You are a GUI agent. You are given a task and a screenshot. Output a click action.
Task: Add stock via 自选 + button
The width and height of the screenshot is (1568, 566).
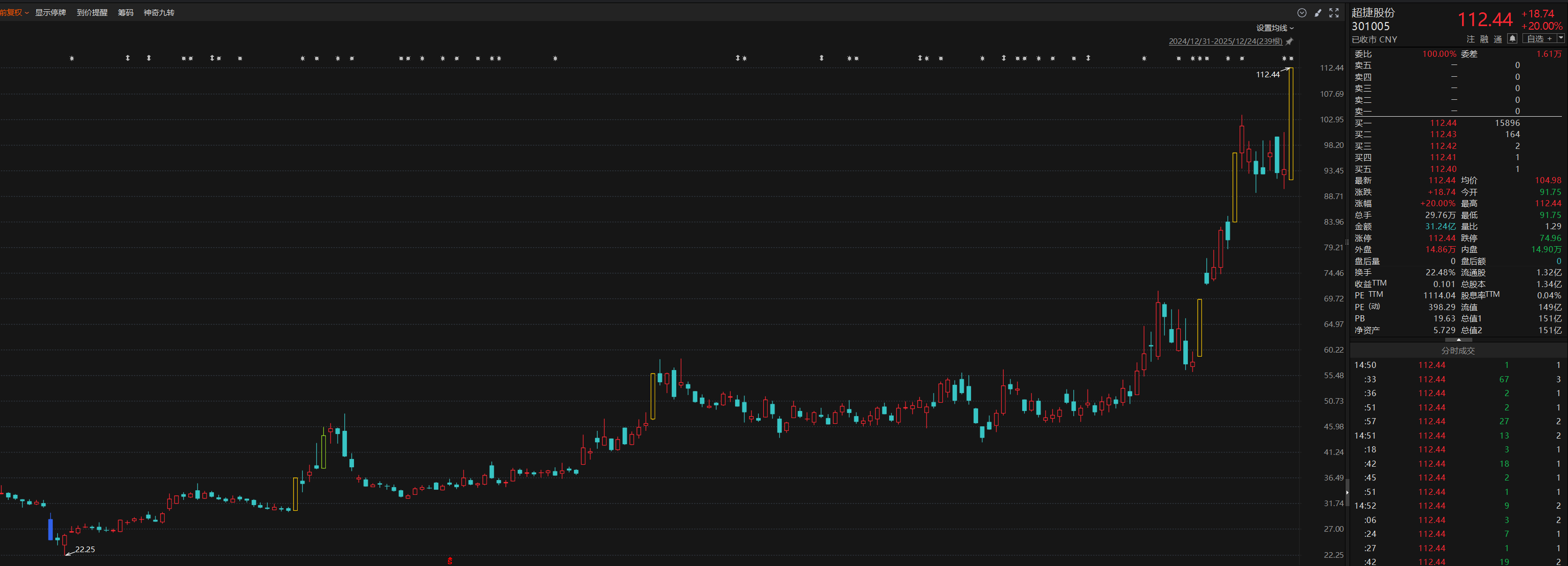[x=1539, y=39]
